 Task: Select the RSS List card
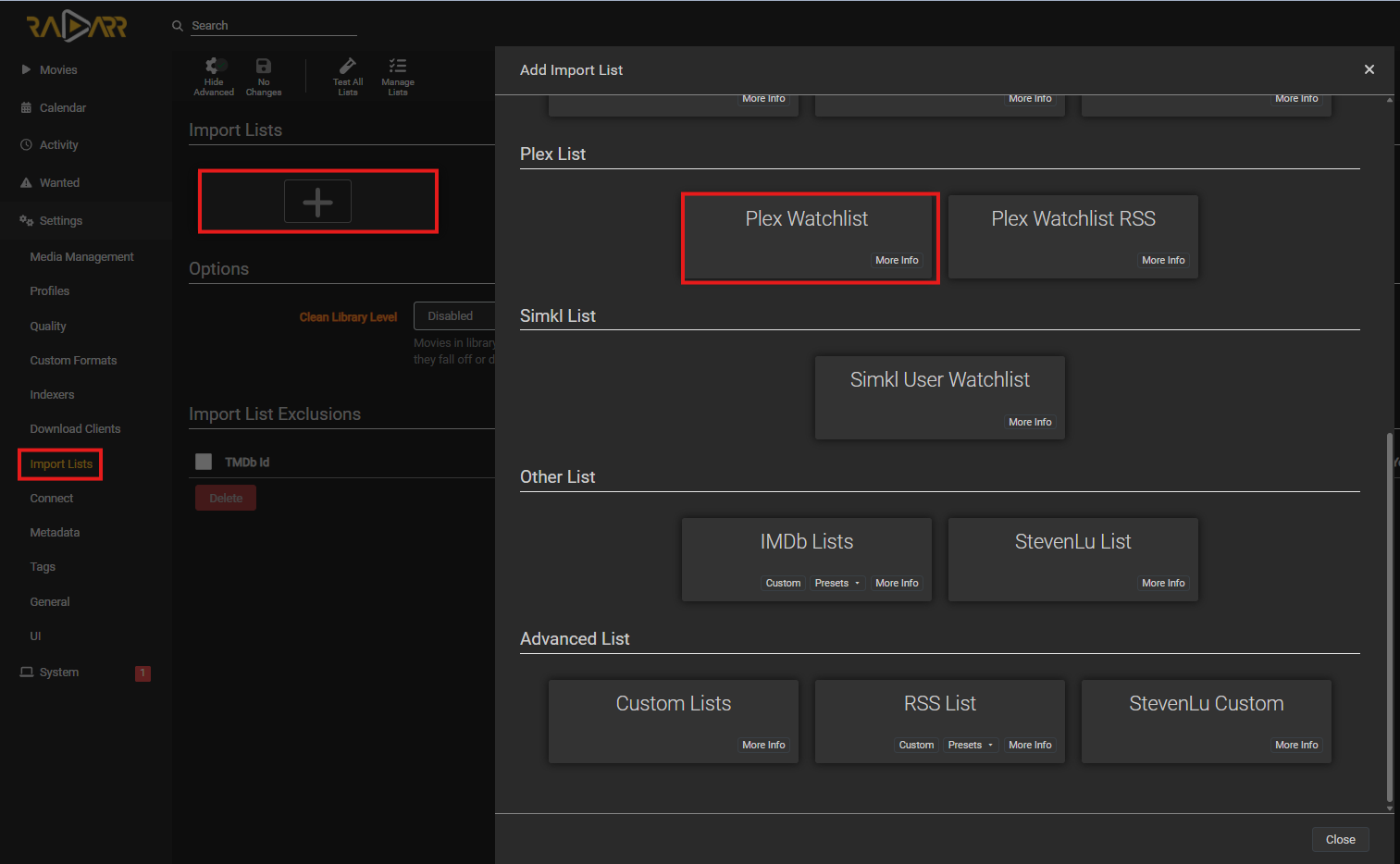pos(940,721)
